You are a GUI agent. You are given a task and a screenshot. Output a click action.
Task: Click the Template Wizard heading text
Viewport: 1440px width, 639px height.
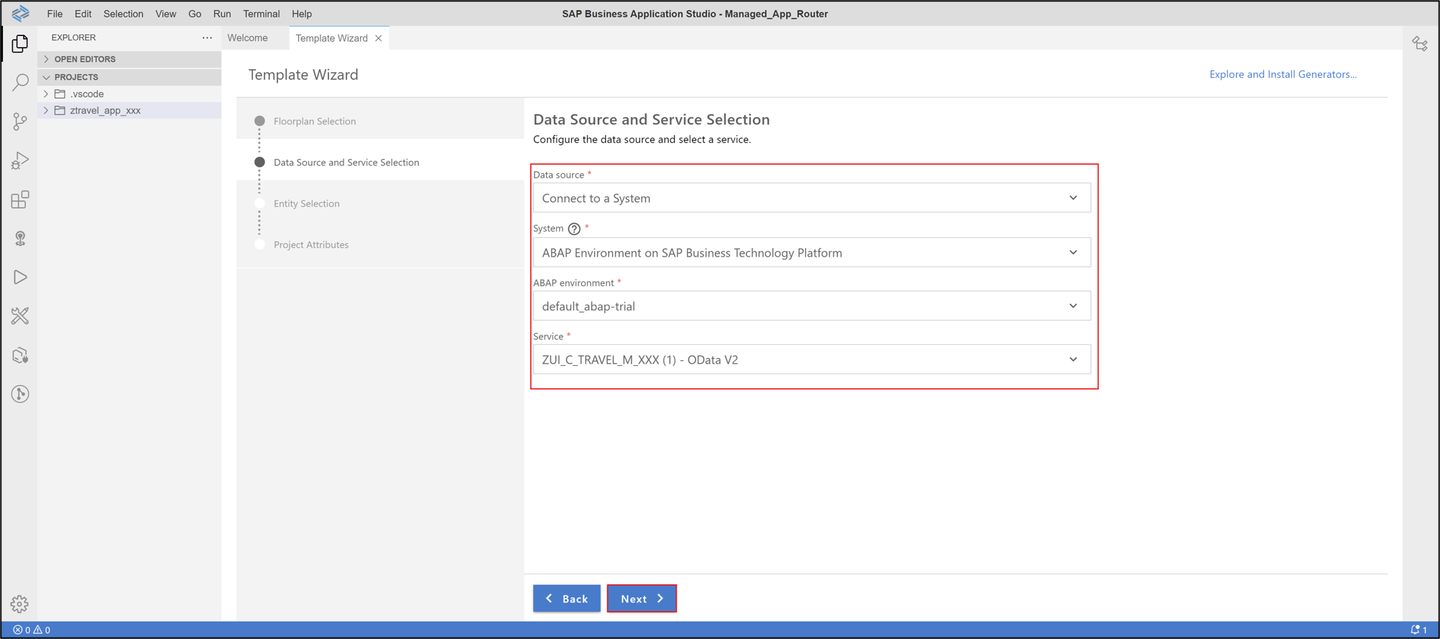tap(303, 74)
